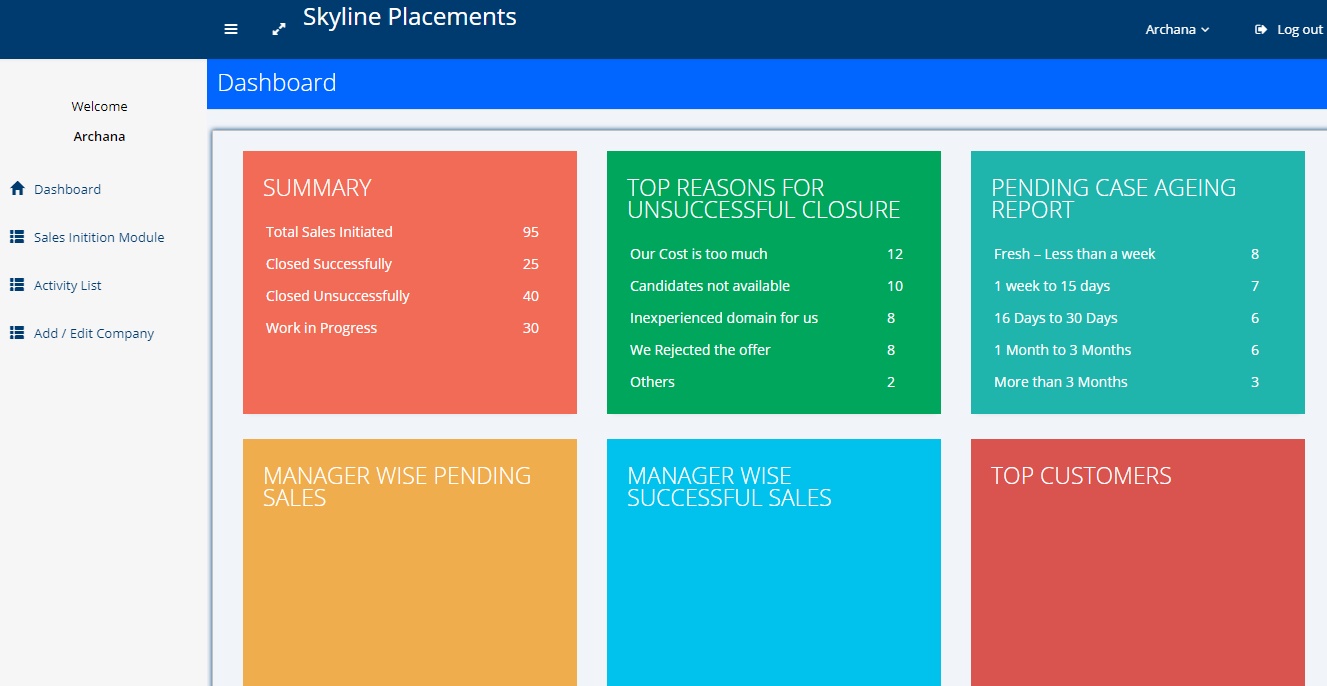Select the Work in Progress row
The width and height of the screenshot is (1327, 686).
coord(403,328)
